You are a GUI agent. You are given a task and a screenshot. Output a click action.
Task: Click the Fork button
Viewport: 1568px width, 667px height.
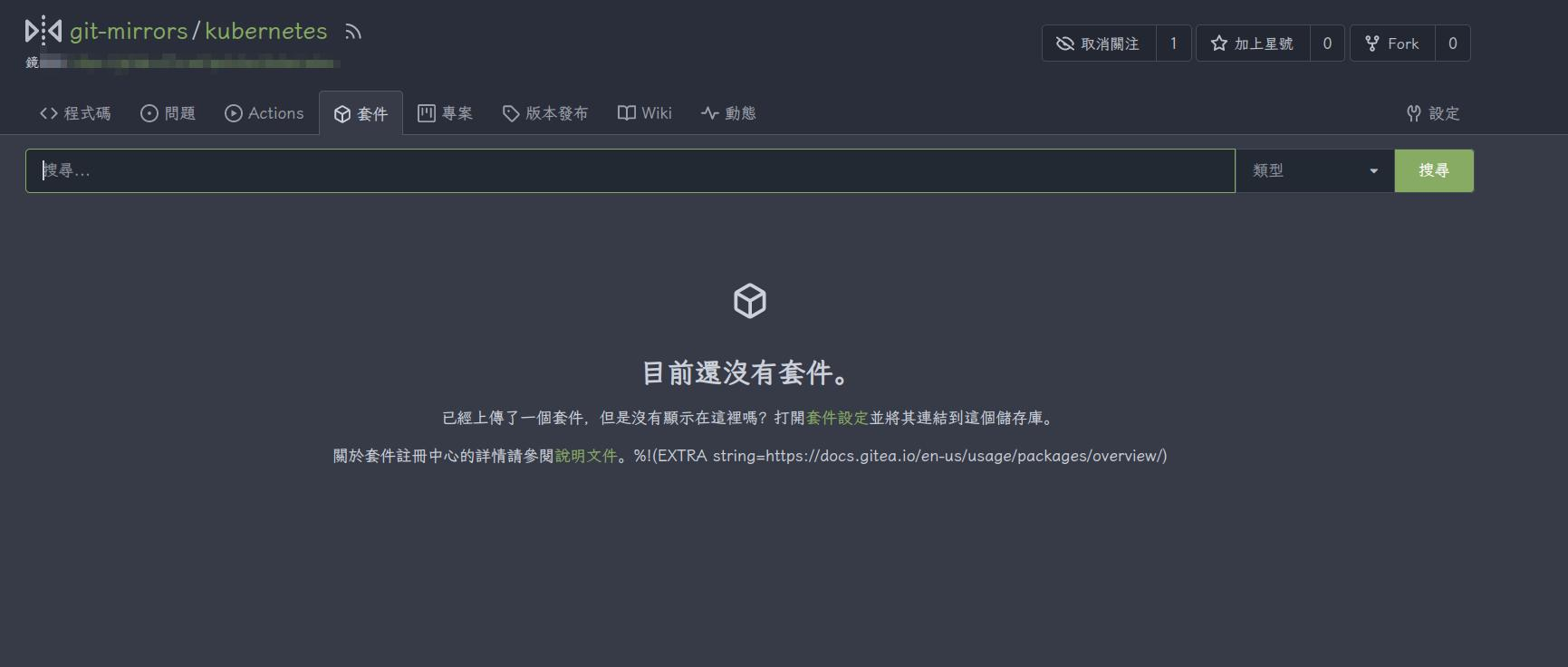[x=1392, y=43]
